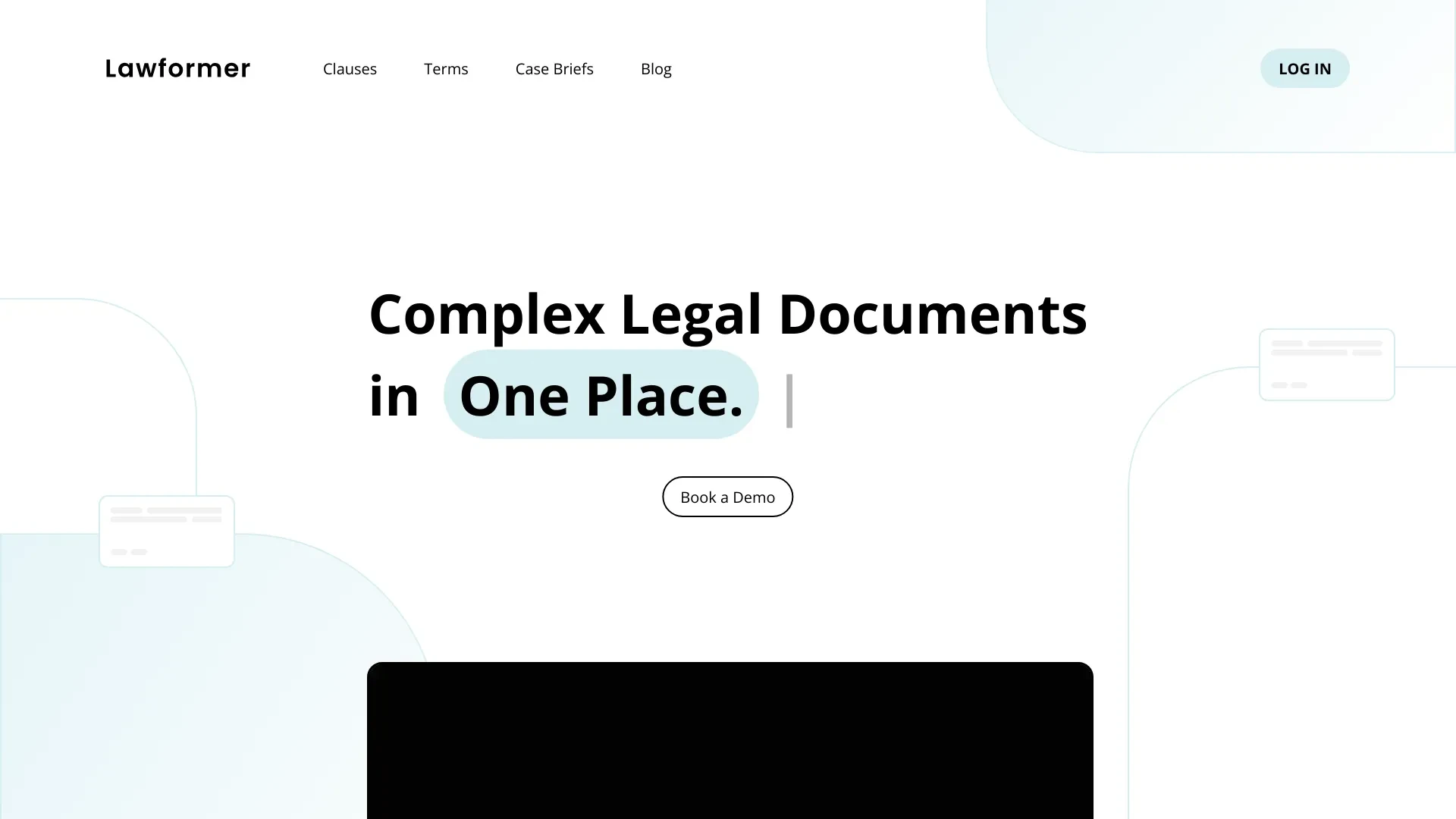Click the Blog navigation icon

click(x=656, y=68)
